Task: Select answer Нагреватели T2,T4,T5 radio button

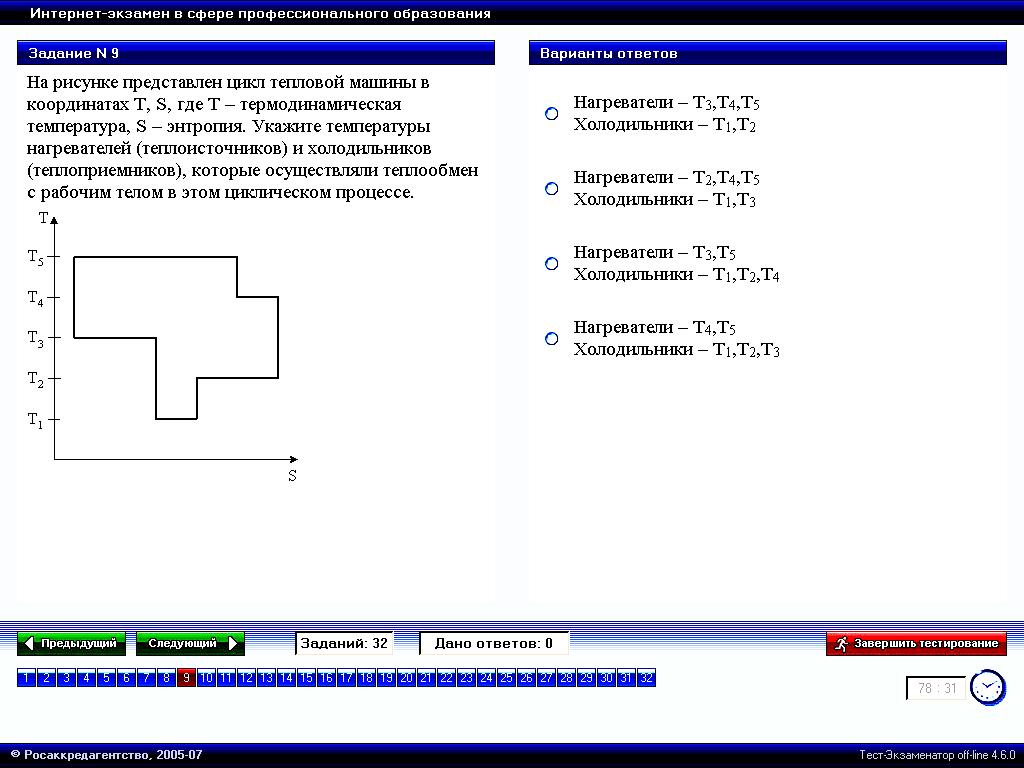Action: 552,189
